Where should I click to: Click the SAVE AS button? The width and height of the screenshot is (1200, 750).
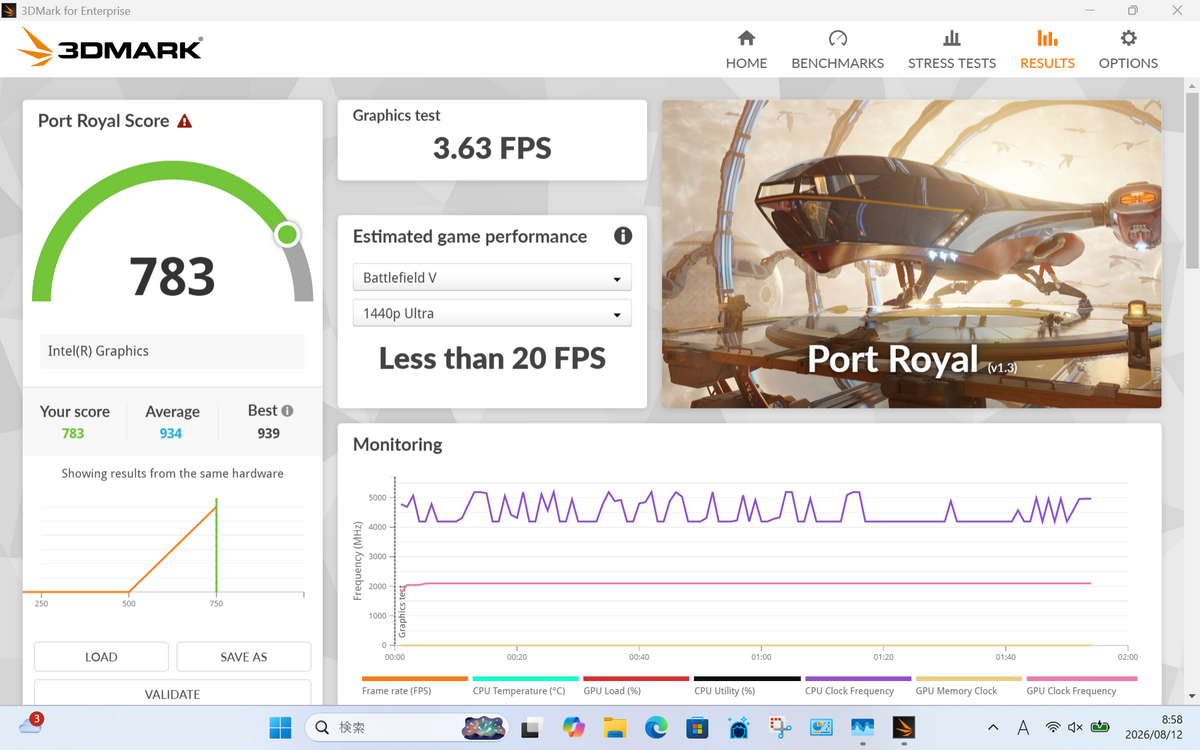click(x=244, y=657)
